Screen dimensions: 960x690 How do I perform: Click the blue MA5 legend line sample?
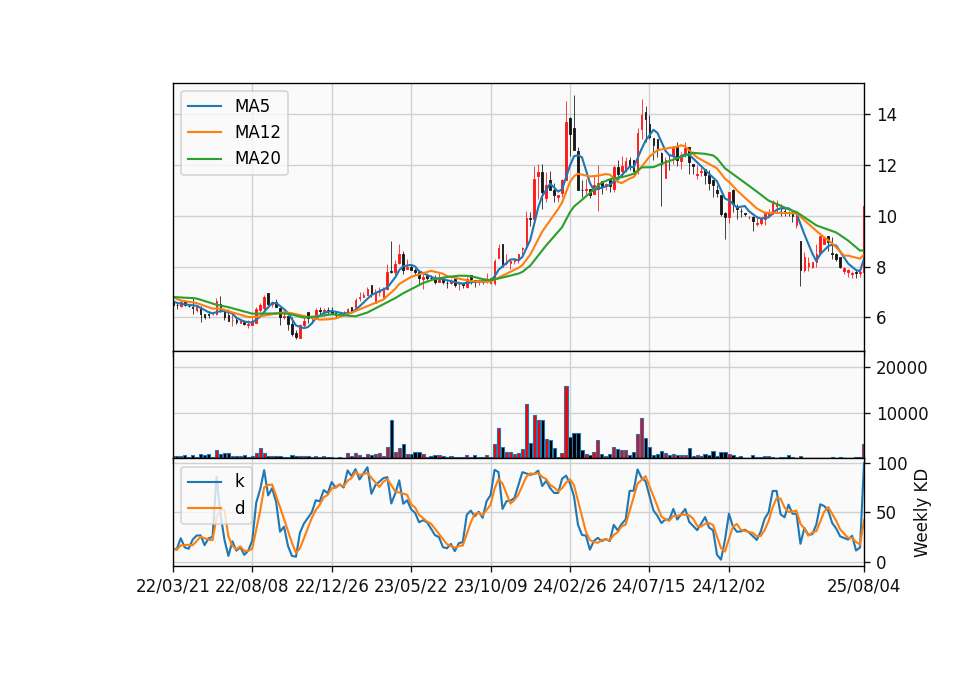point(204,106)
